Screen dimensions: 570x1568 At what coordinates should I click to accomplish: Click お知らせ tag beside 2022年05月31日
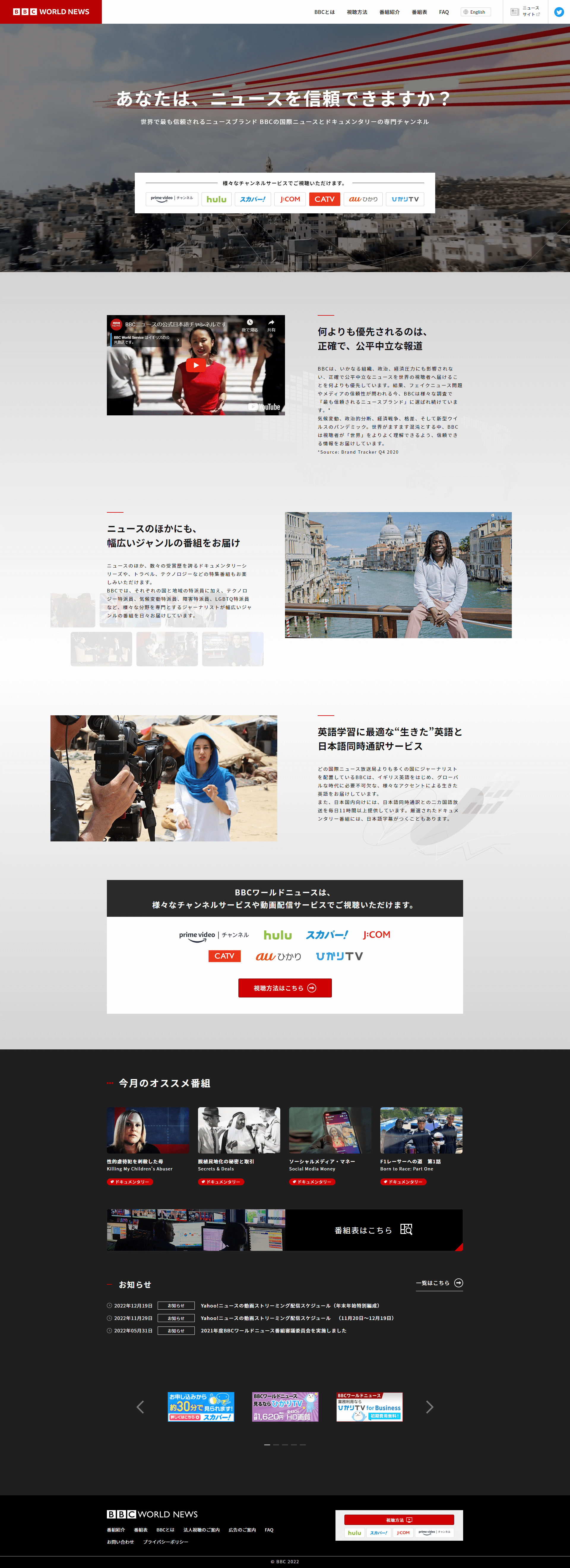[x=176, y=1331]
